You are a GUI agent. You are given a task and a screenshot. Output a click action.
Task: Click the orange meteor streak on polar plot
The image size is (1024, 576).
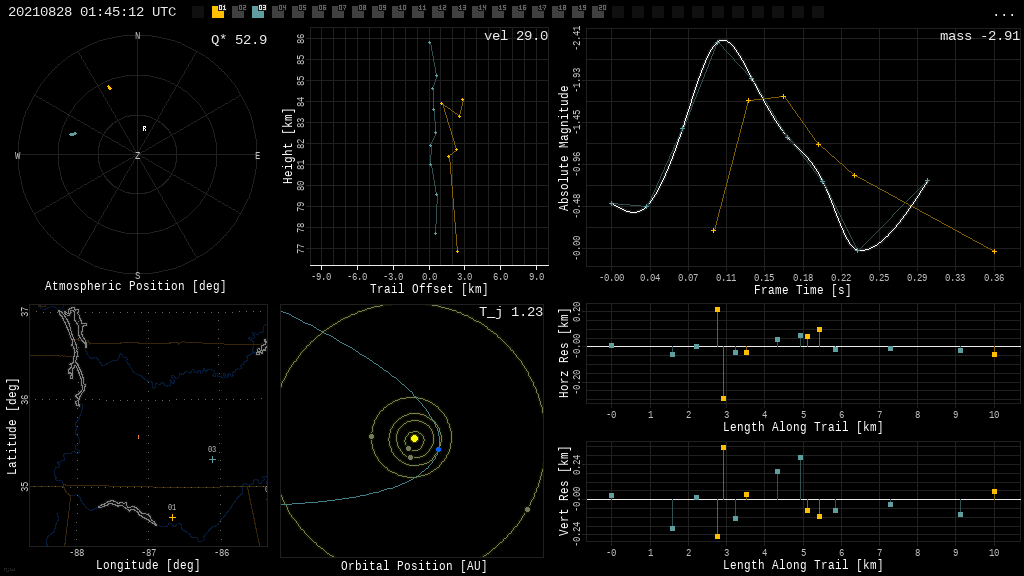point(109,88)
